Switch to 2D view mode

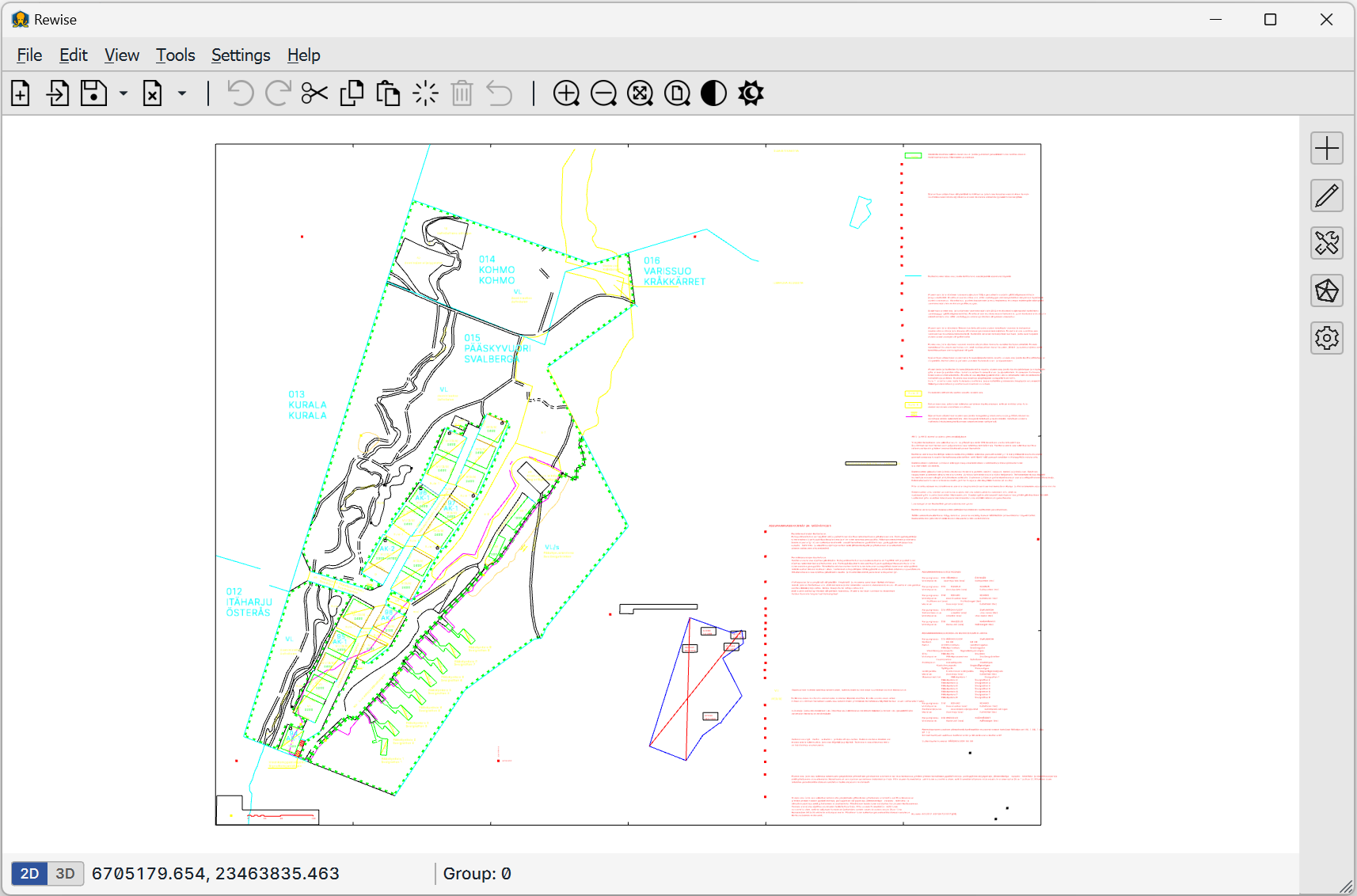(x=29, y=874)
